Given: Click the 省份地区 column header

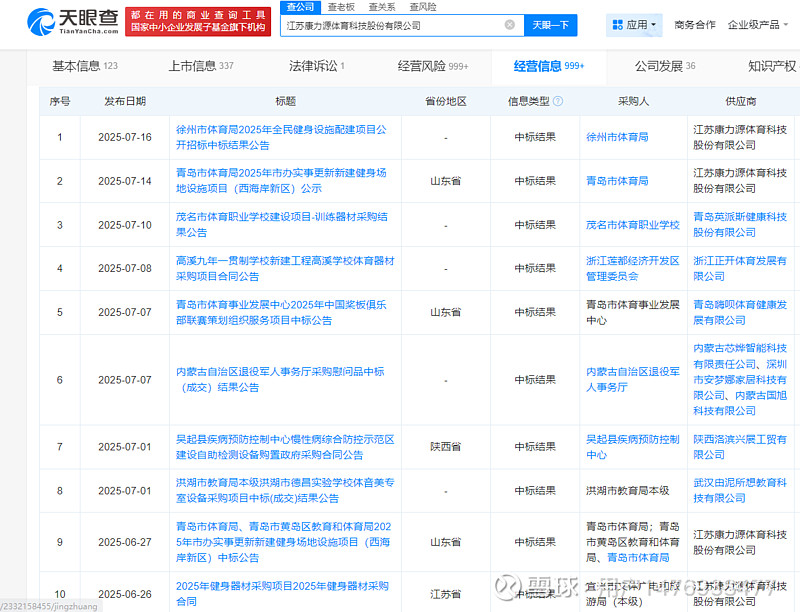Looking at the screenshot, I should (x=446, y=101).
